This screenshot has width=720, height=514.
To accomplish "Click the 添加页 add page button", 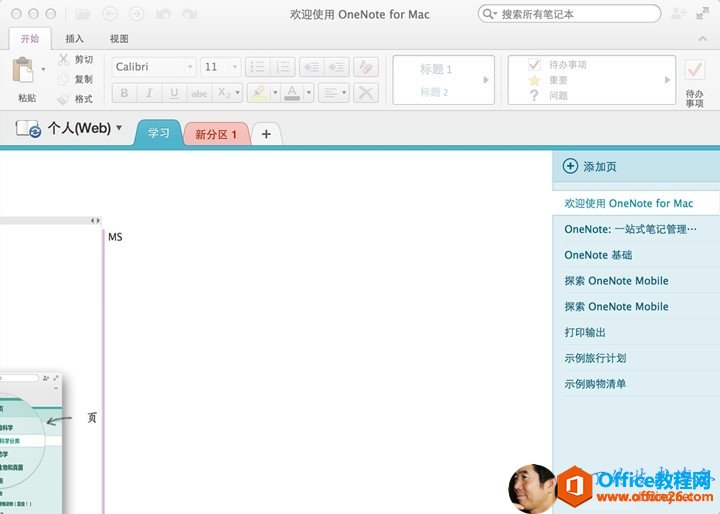I will (x=590, y=166).
